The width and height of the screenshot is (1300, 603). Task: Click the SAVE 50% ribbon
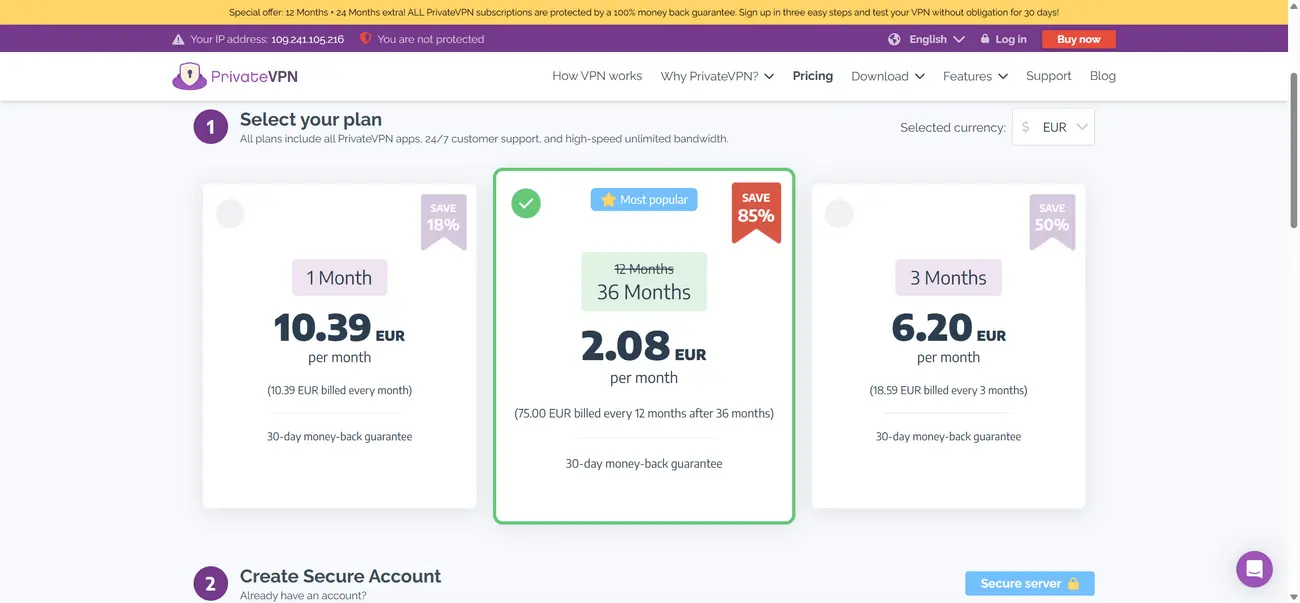pos(1052,220)
